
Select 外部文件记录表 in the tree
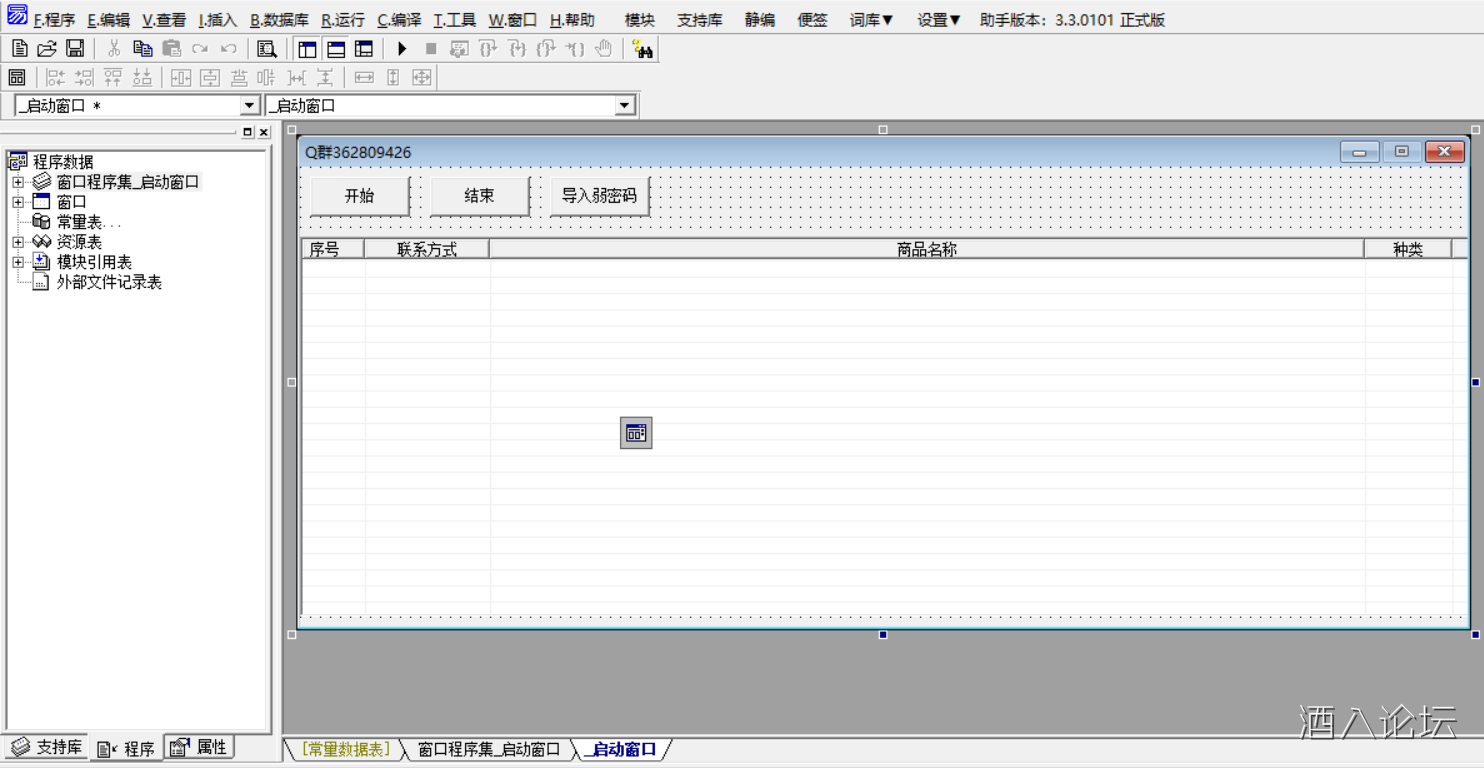point(108,282)
